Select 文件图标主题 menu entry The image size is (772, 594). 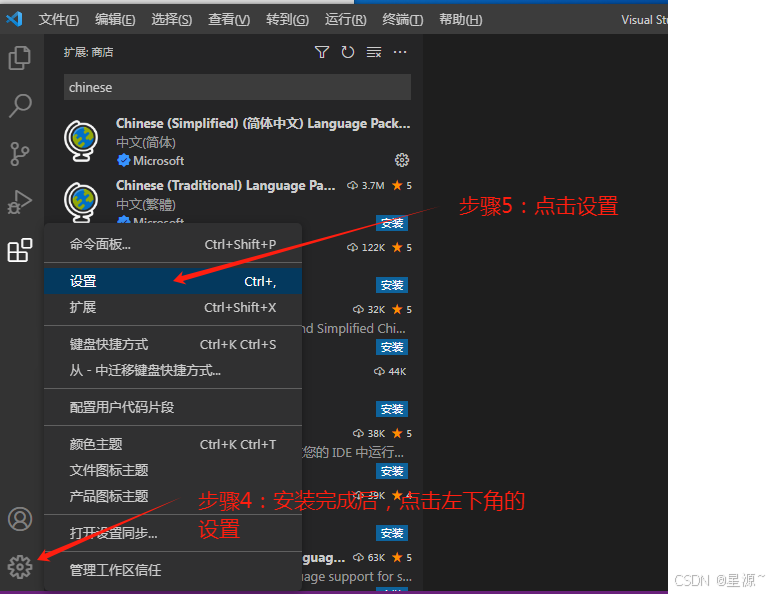click(173, 470)
